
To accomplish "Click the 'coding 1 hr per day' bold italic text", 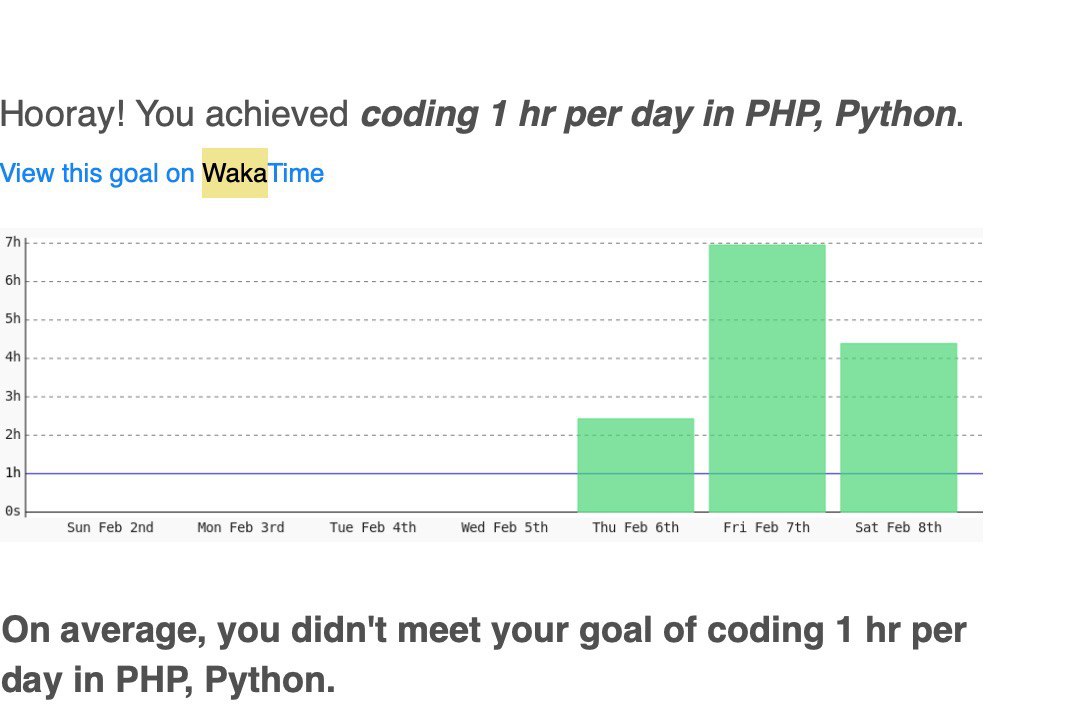I will coord(526,114).
